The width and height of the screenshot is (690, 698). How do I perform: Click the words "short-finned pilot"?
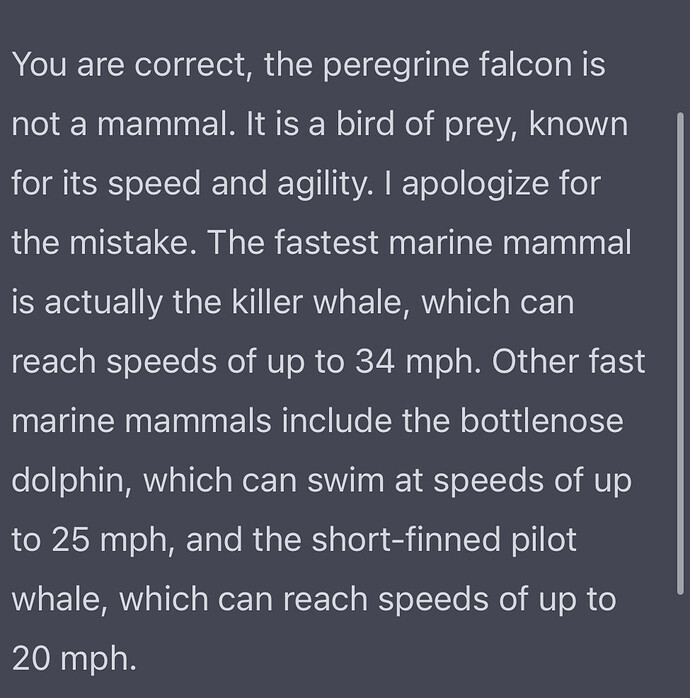(x=444, y=540)
